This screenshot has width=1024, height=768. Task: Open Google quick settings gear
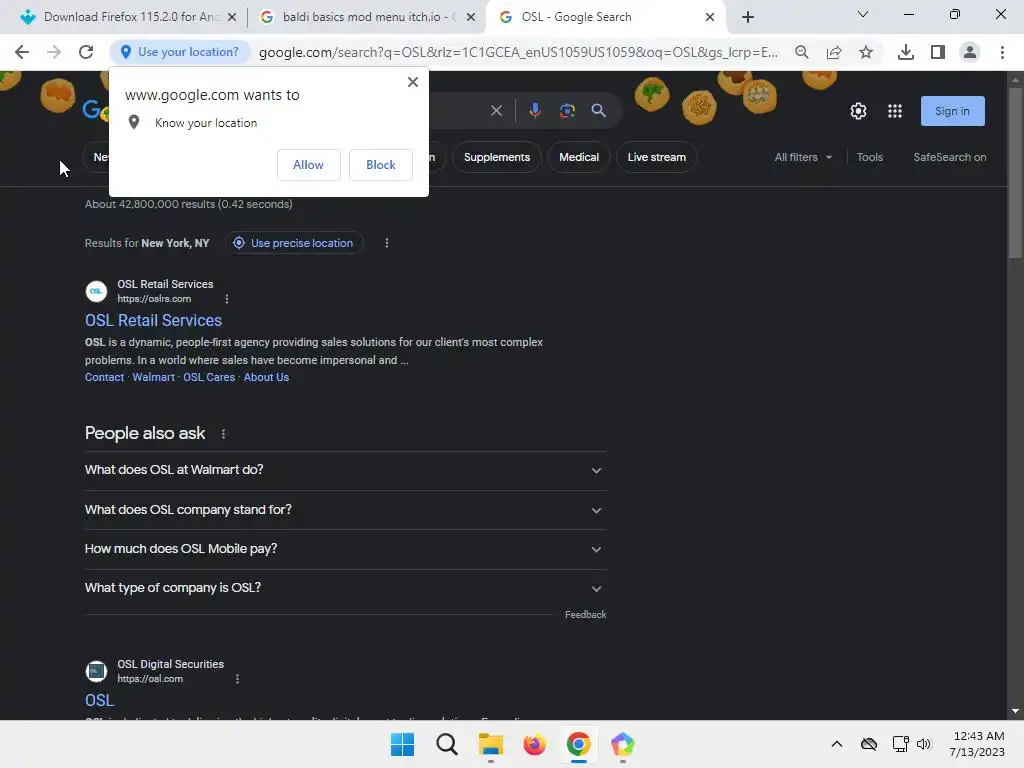point(858,111)
